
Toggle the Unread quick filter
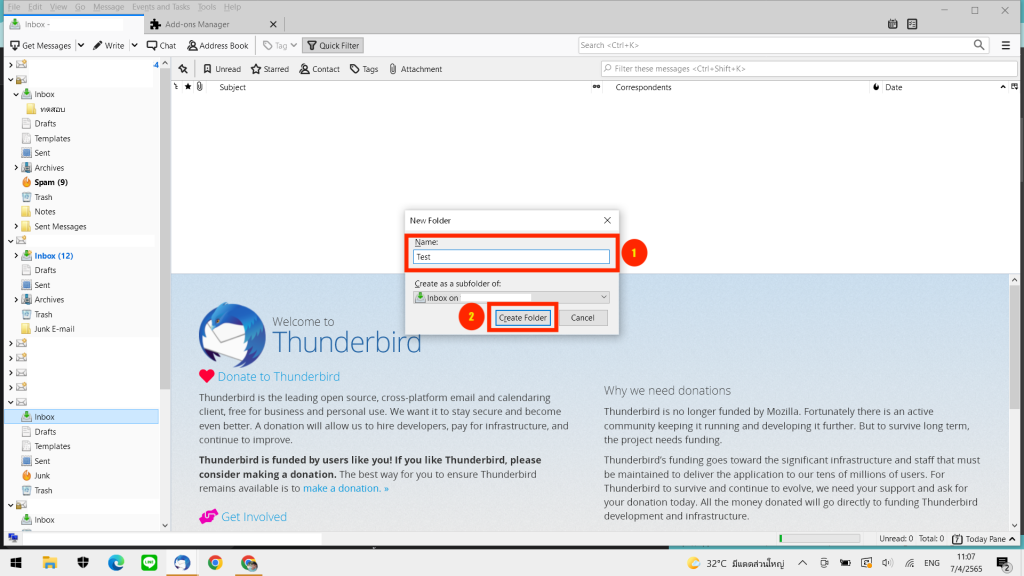coord(221,69)
